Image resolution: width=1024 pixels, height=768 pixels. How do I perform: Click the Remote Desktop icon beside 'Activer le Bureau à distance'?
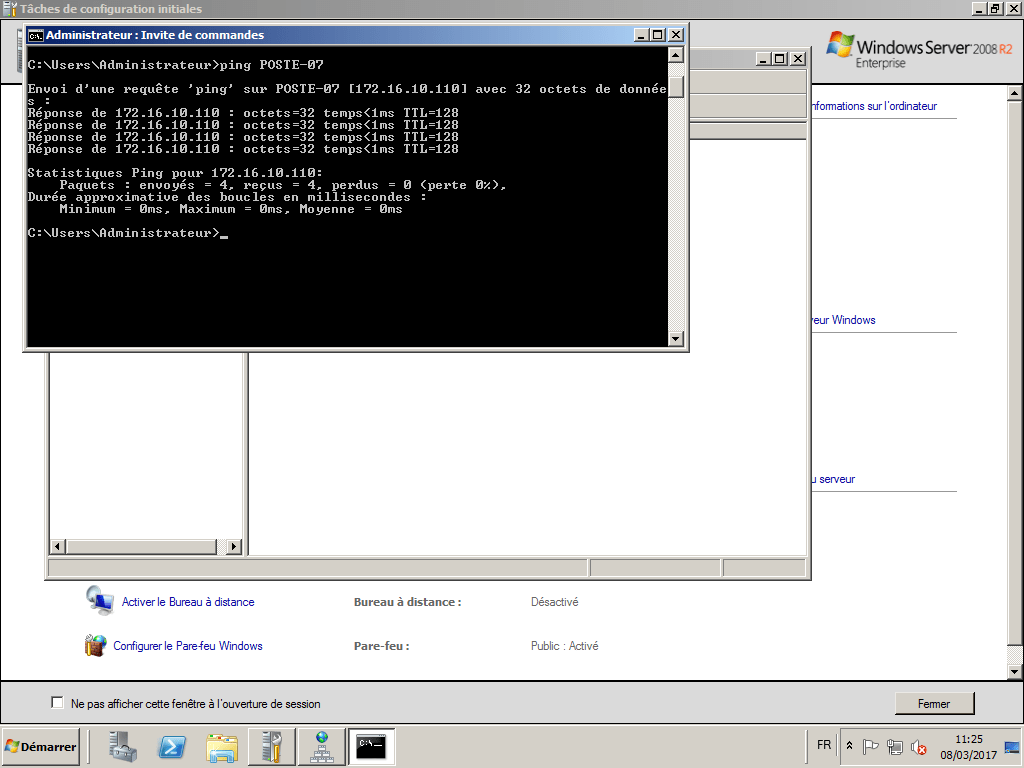(99, 601)
